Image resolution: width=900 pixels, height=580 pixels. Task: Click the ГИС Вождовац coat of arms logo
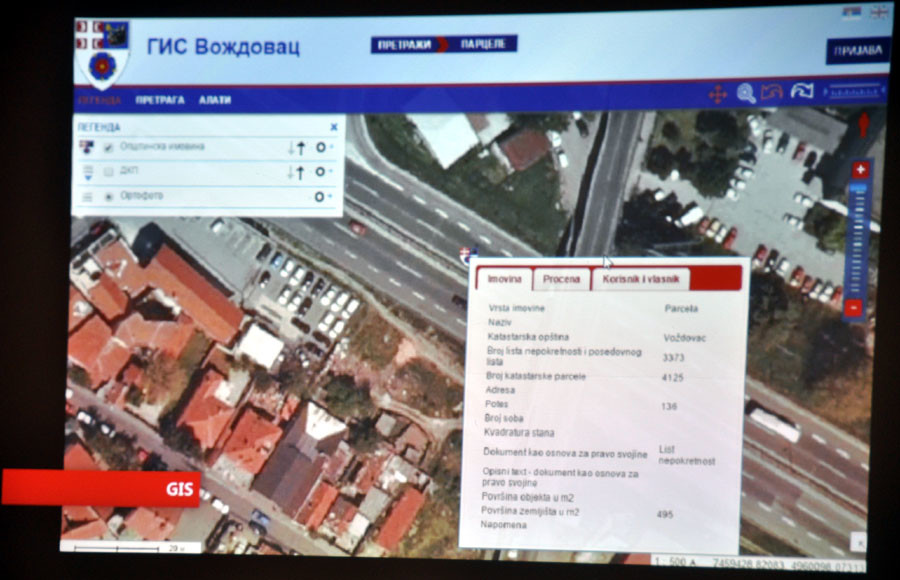[x=102, y=54]
